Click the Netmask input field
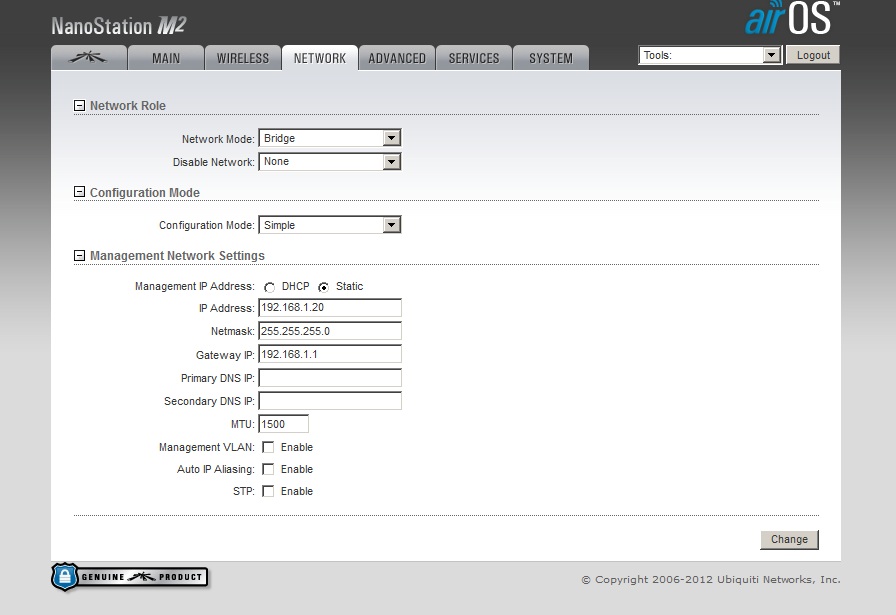Screen dimensions: 896x615 pos(330,331)
